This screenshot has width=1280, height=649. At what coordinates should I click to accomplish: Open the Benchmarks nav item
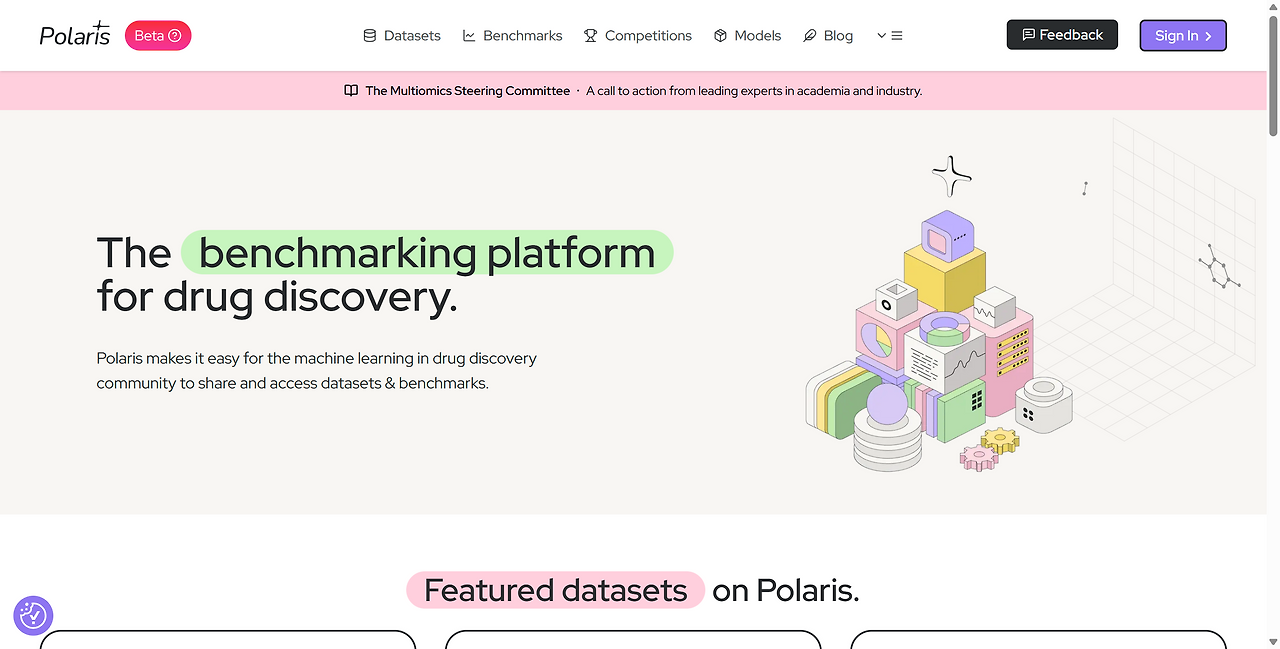(x=512, y=35)
